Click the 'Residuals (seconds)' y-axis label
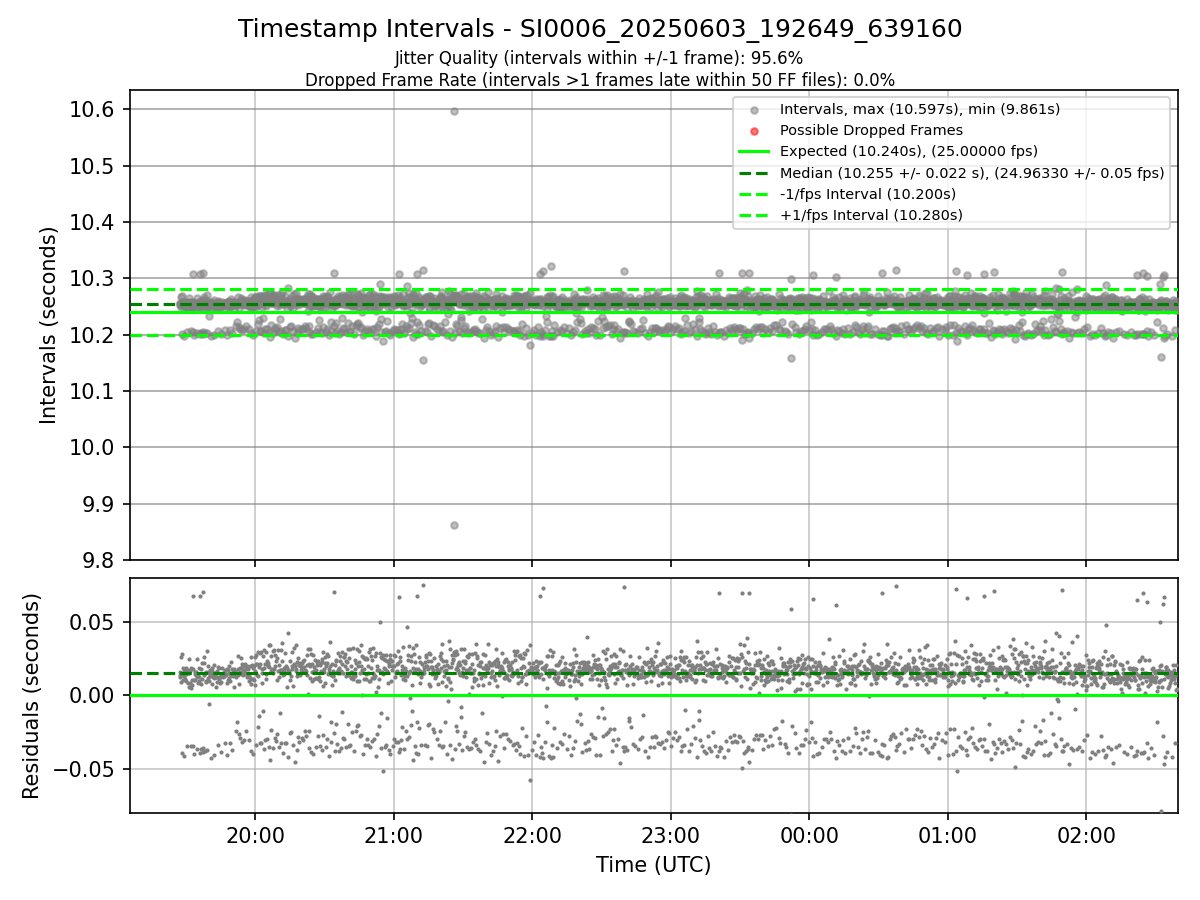 tap(32, 696)
